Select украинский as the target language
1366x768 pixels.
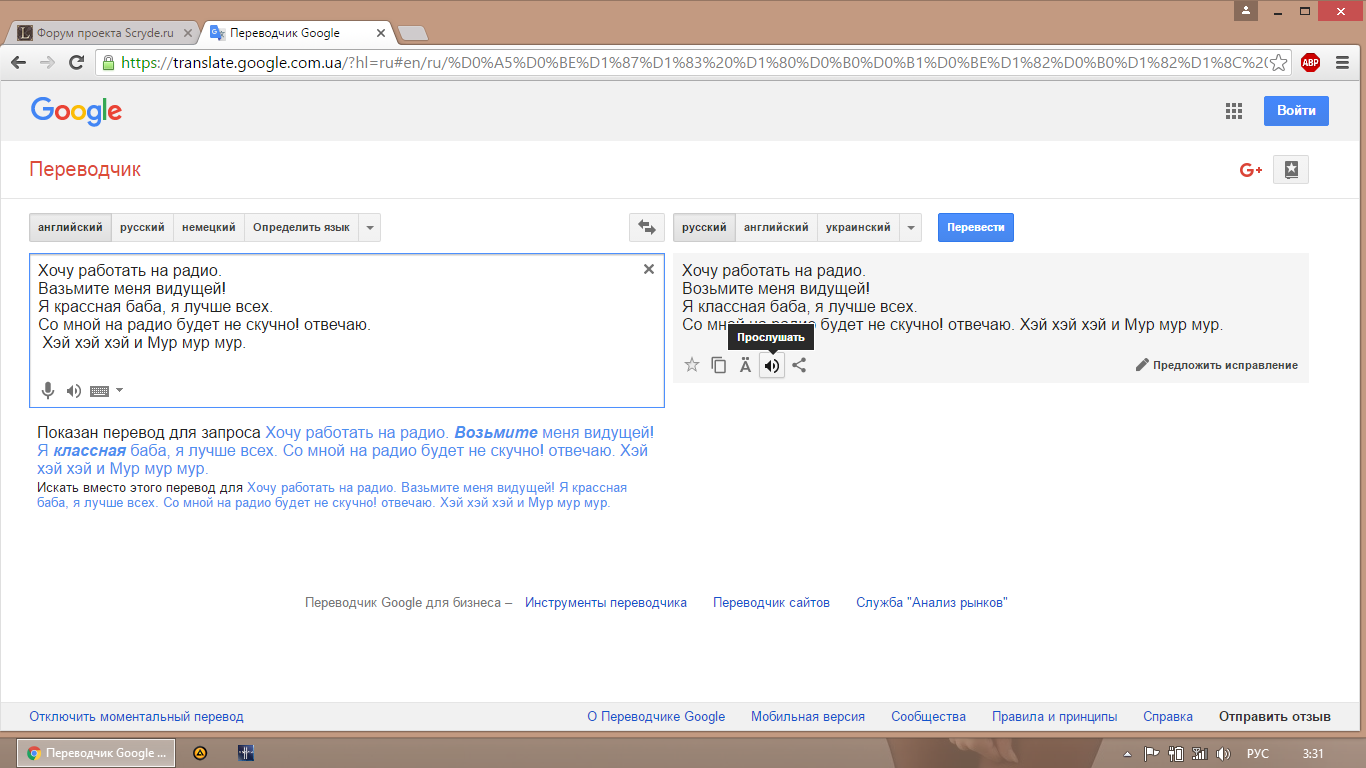coord(858,228)
